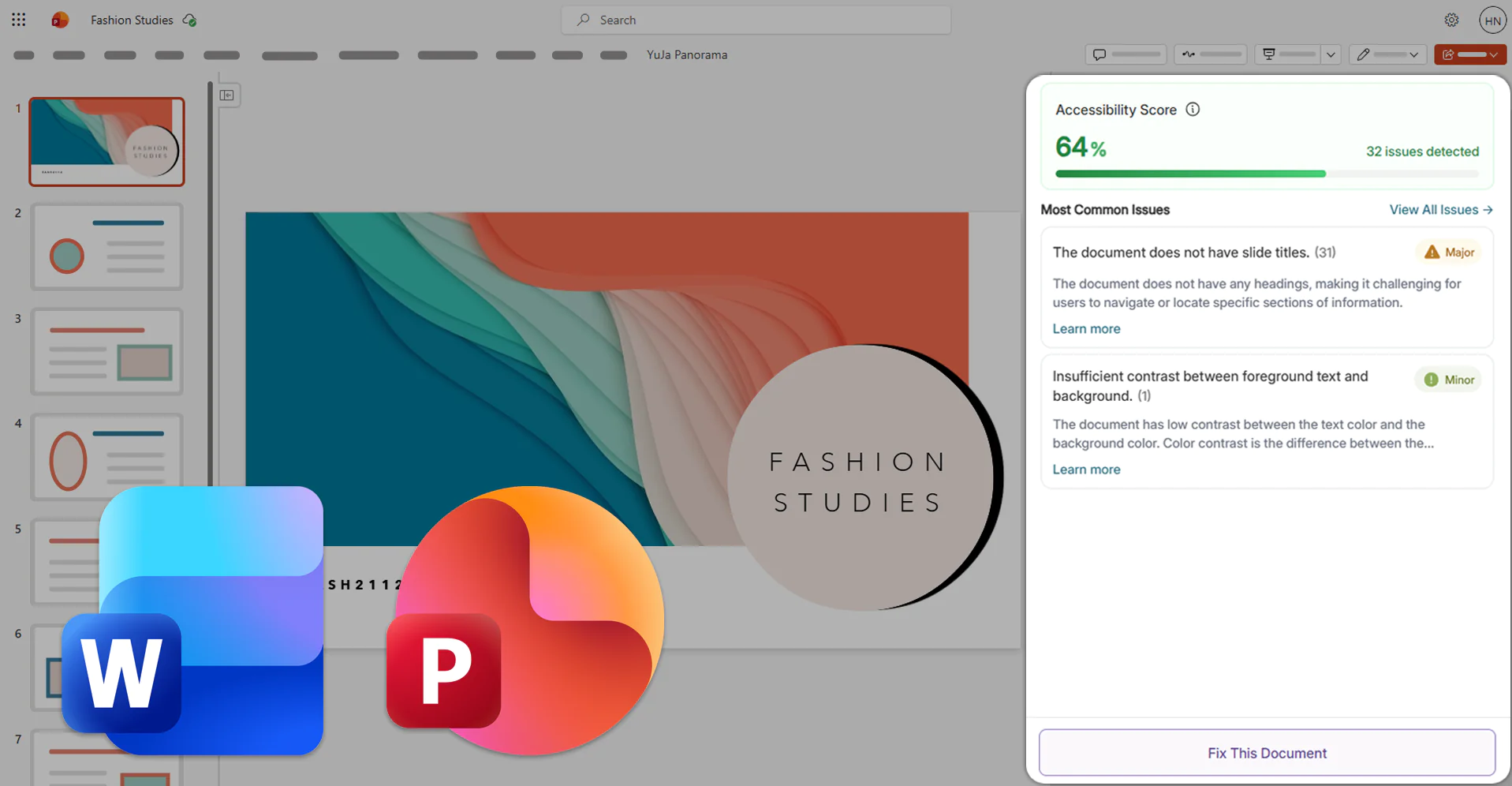Click Learn more under contrast issue
The width and height of the screenshot is (1512, 786).
click(x=1086, y=470)
